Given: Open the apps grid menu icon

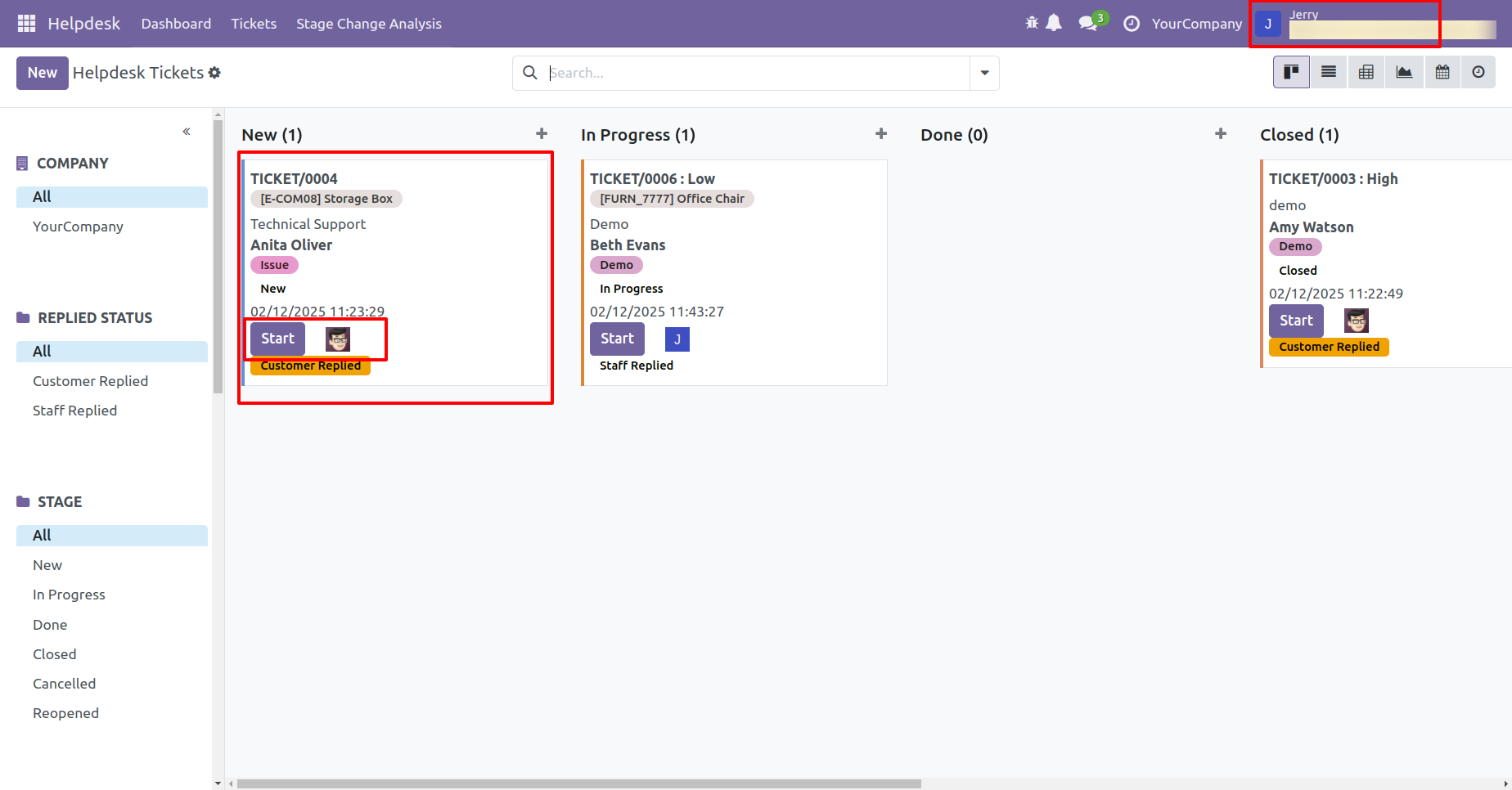Looking at the screenshot, I should pyautogui.click(x=26, y=24).
